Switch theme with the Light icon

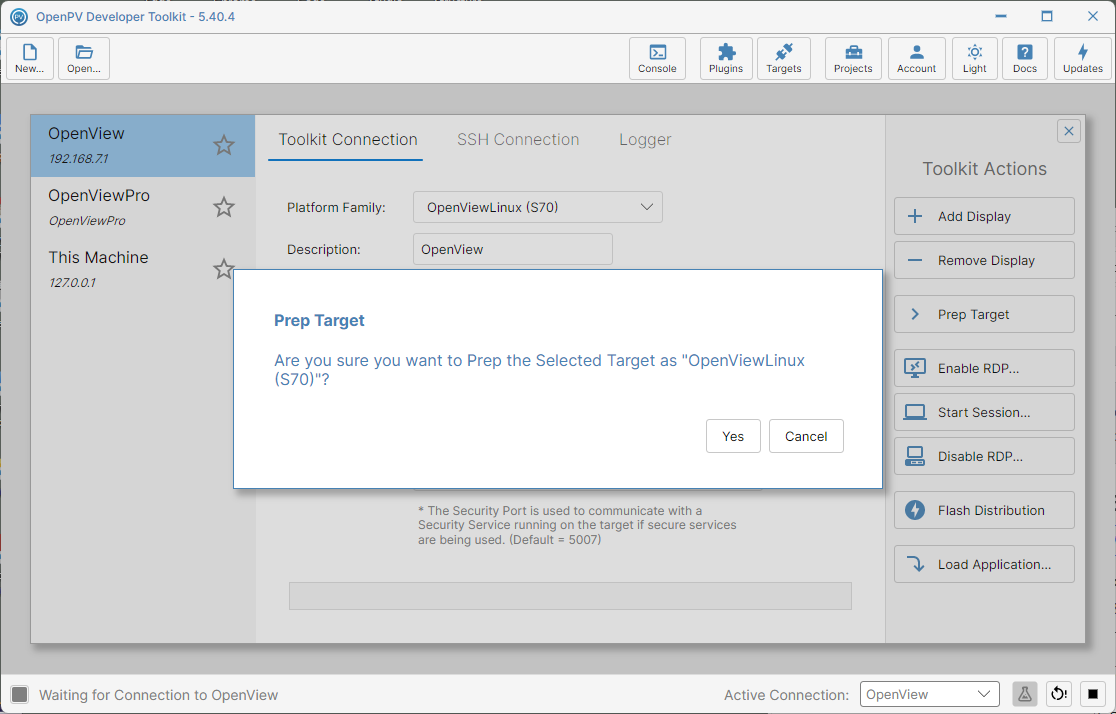(x=974, y=58)
